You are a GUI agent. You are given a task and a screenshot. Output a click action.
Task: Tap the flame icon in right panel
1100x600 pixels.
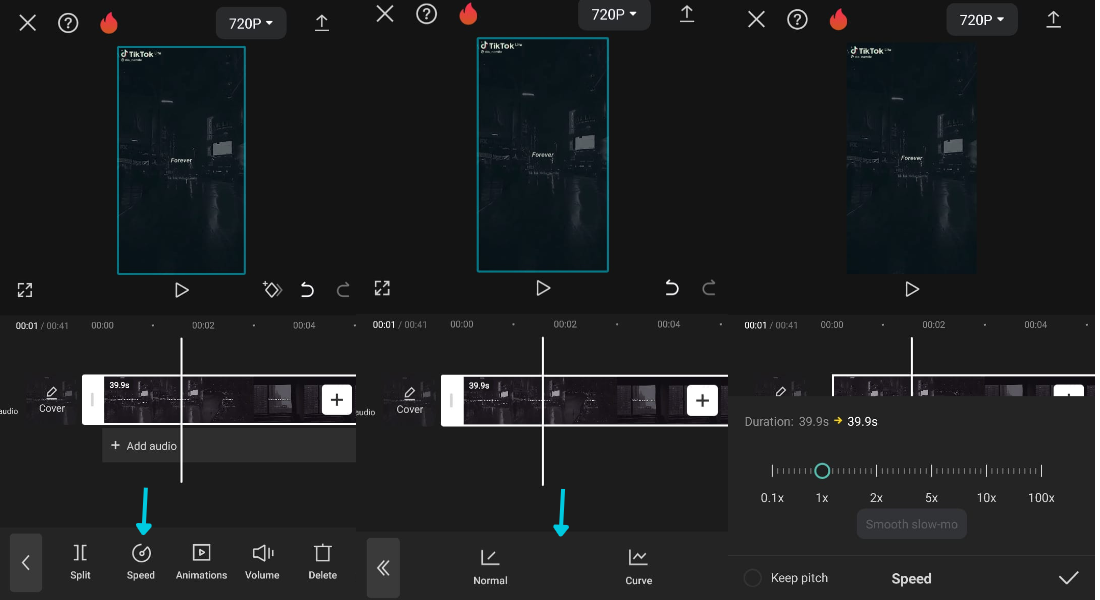pyautogui.click(x=838, y=19)
